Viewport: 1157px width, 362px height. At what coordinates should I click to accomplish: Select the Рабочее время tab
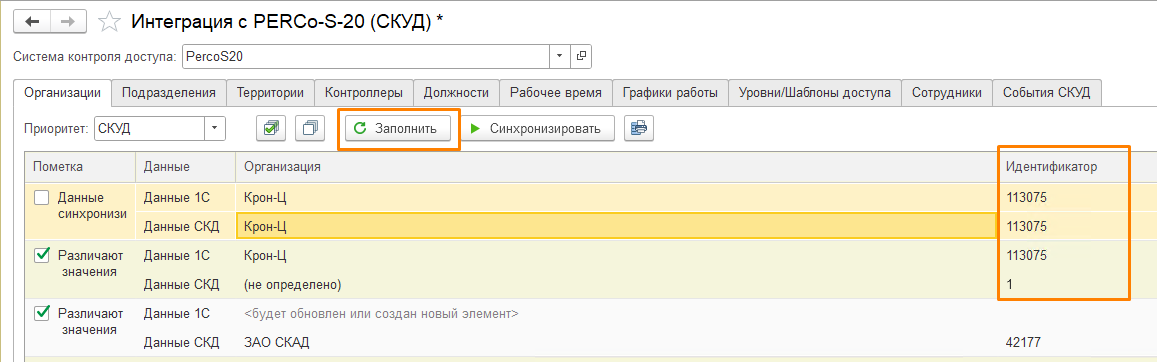pyautogui.click(x=556, y=93)
